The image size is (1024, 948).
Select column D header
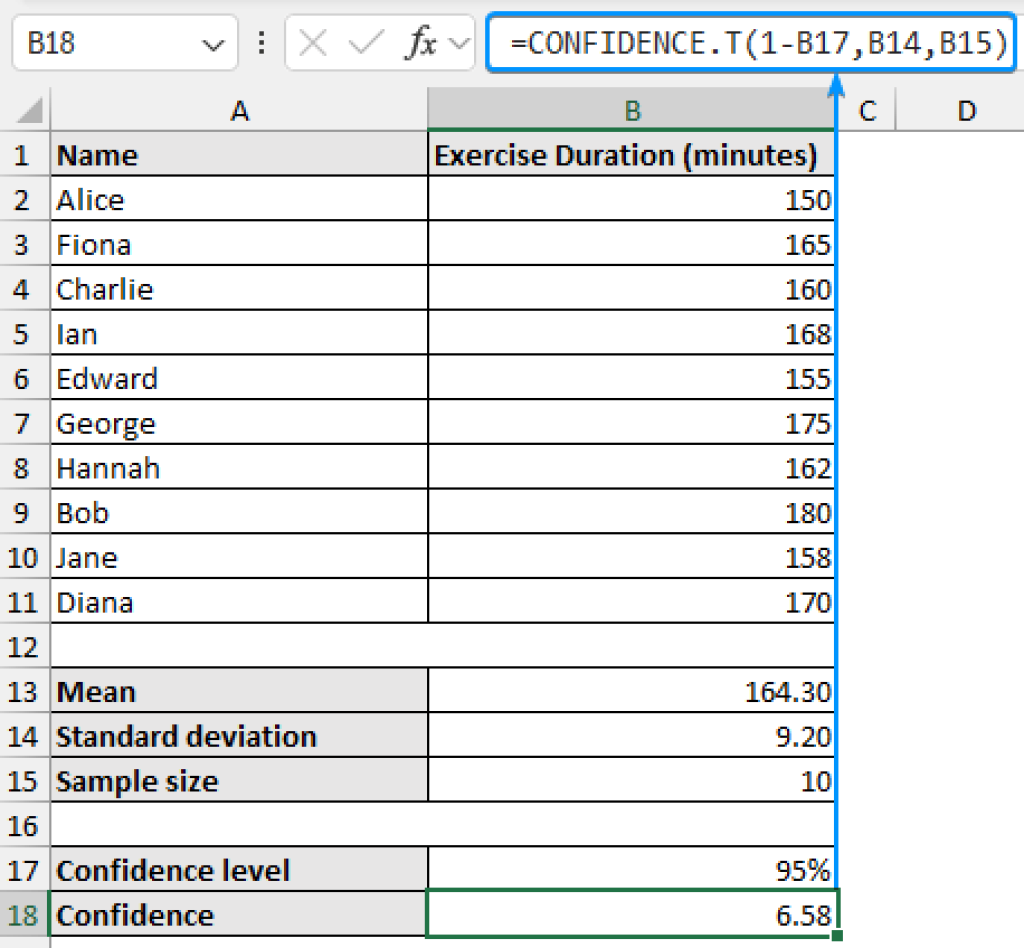point(966,111)
